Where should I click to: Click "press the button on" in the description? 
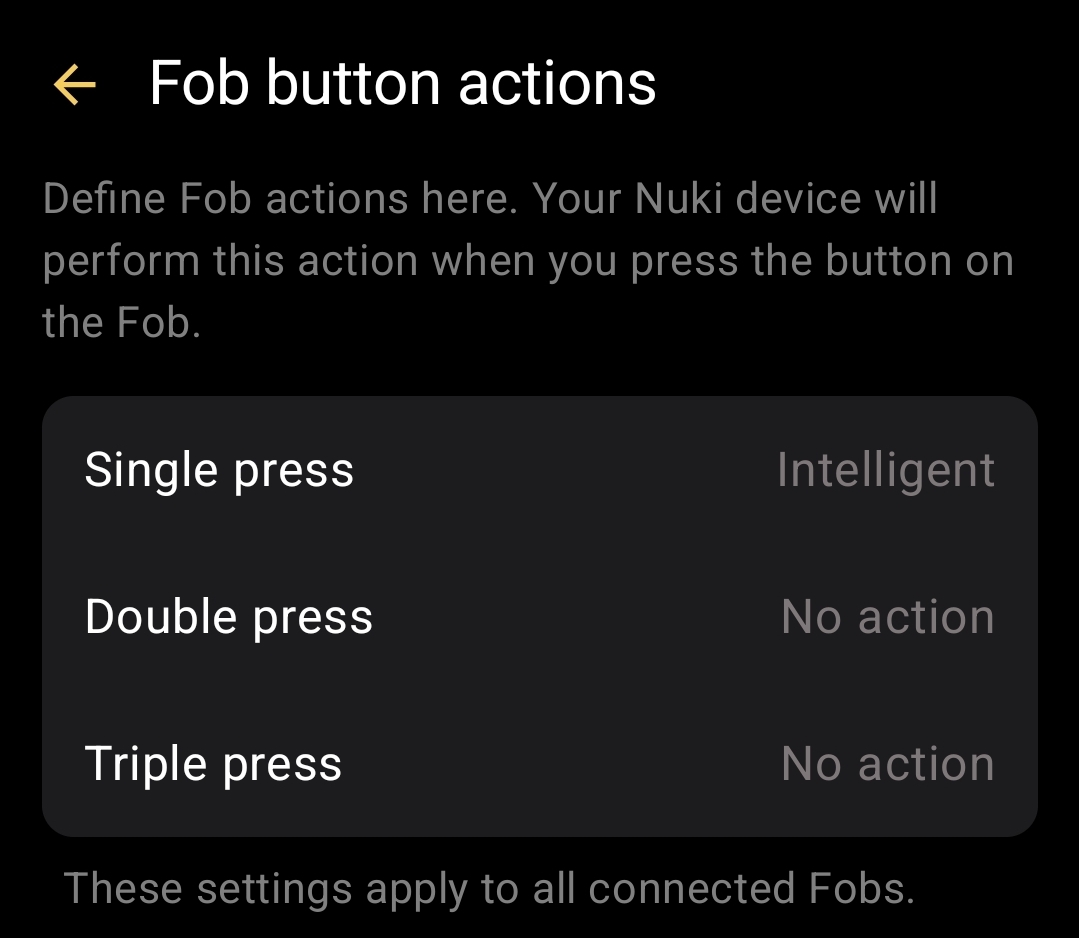click(x=822, y=261)
